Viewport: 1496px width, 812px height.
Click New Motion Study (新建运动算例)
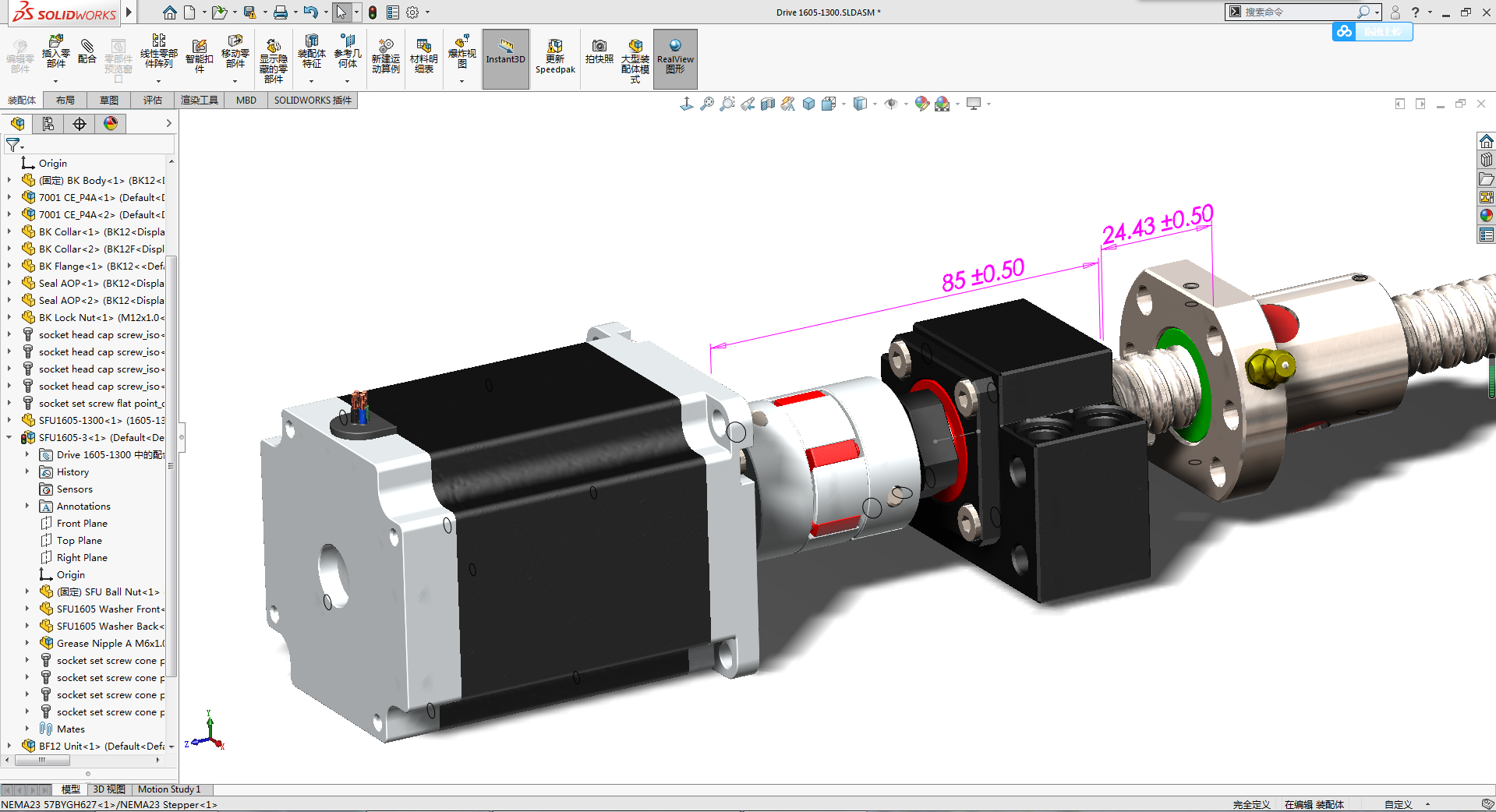pyautogui.click(x=385, y=56)
